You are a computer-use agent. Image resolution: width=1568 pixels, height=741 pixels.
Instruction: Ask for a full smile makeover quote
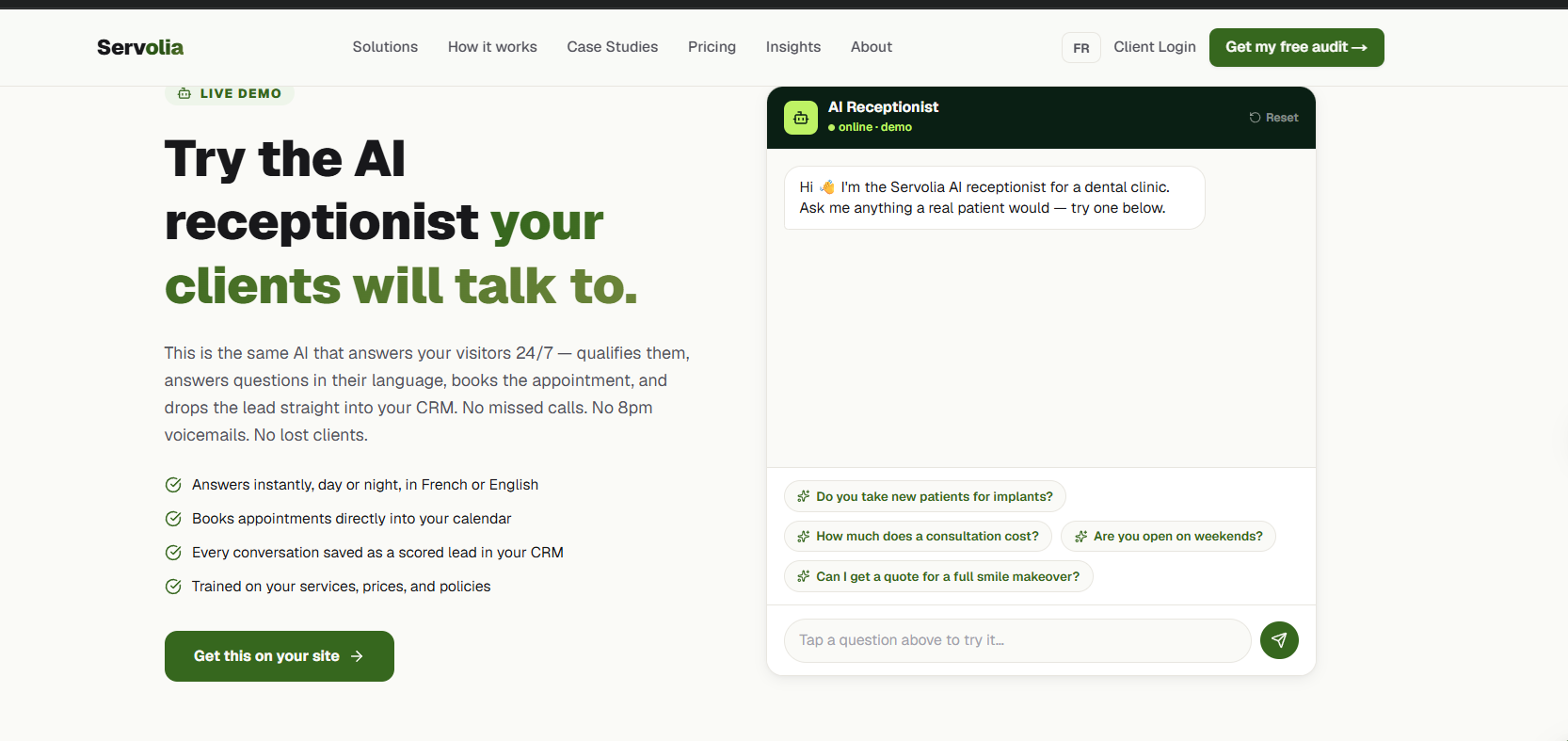pyautogui.click(x=938, y=576)
